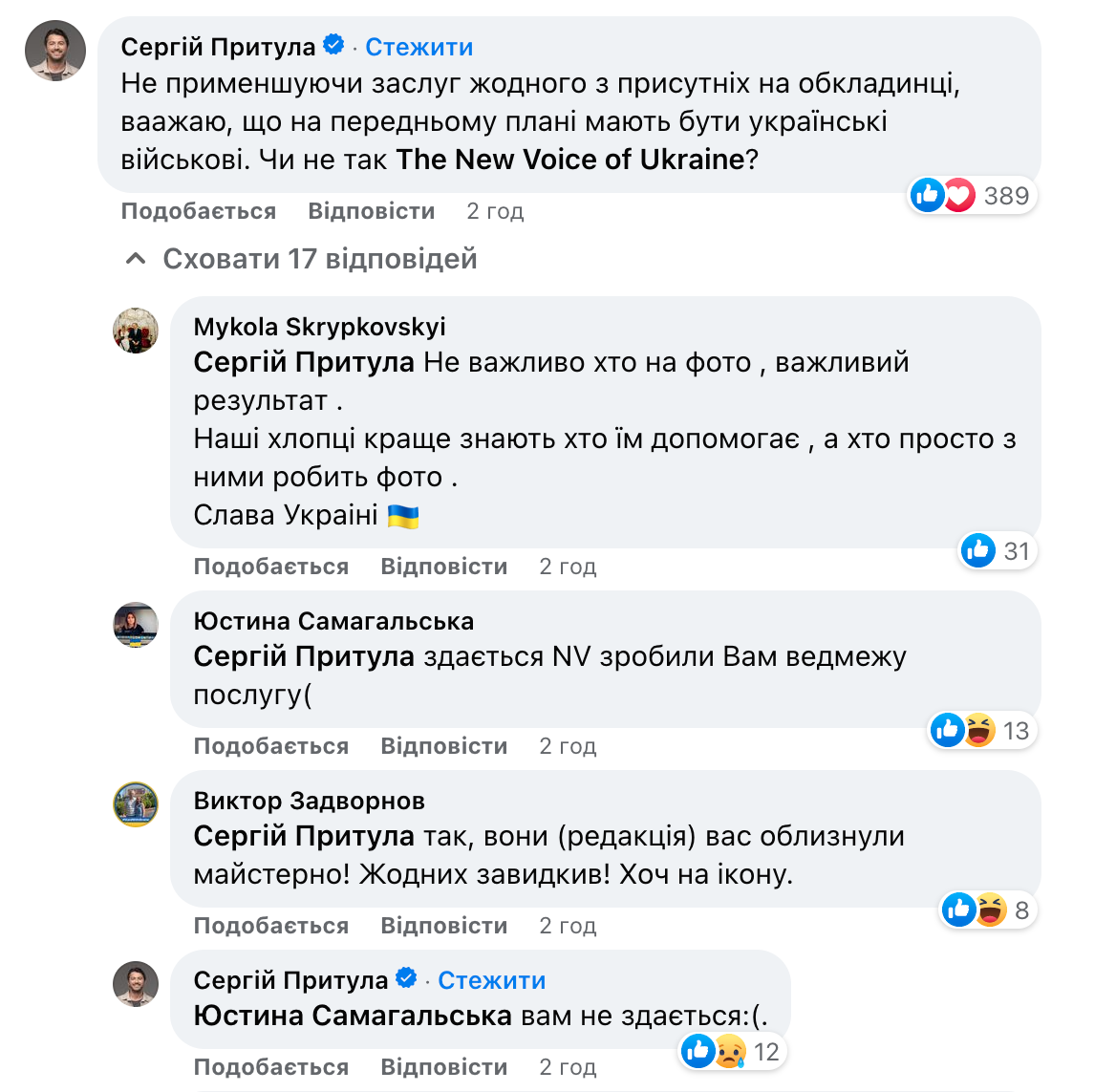Open Mykola Skrypkovskyi's profile from his name
Image resolution: width=1116 pixels, height=1092 pixels.
[x=319, y=327]
